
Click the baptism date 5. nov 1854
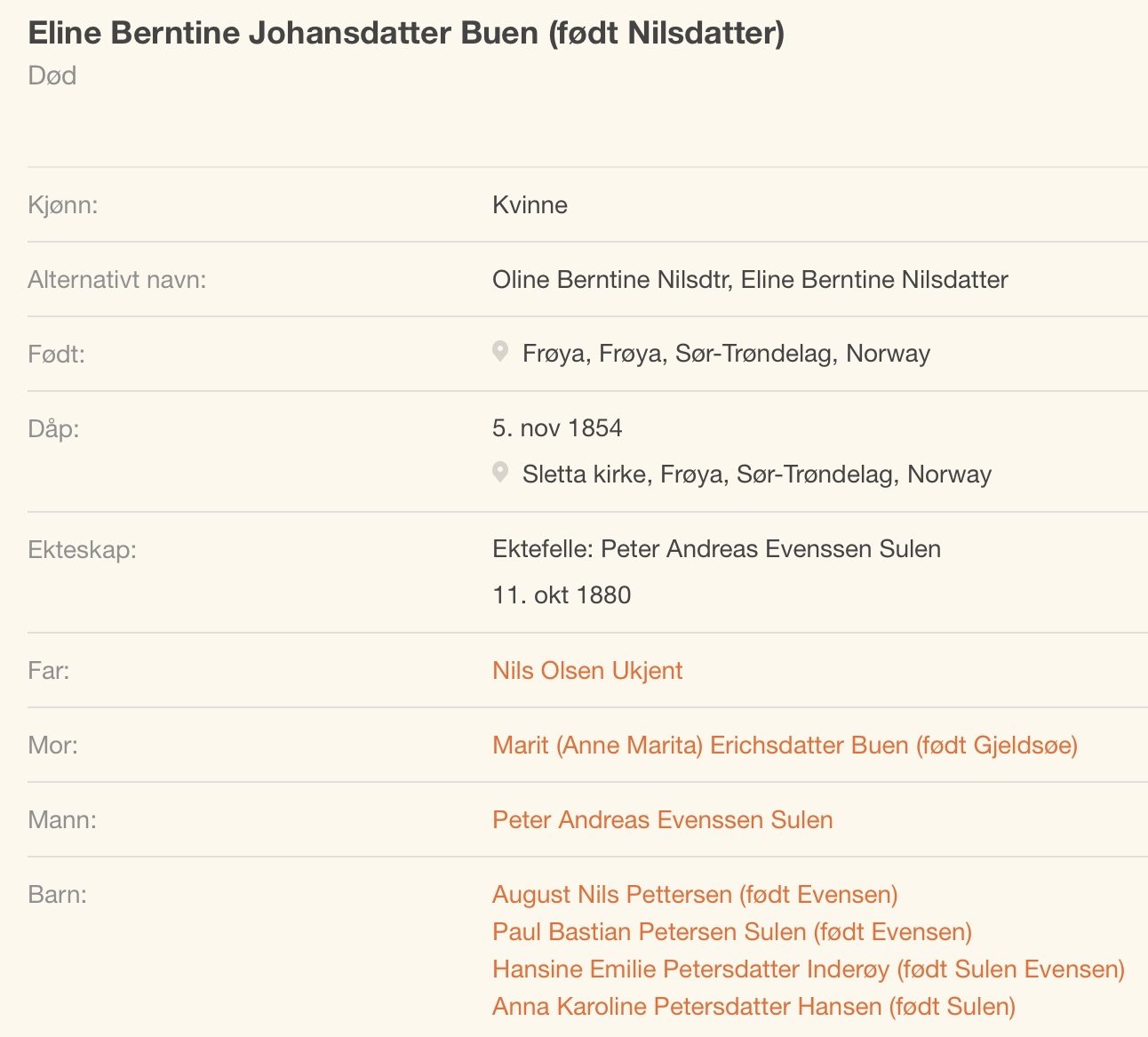tap(557, 428)
